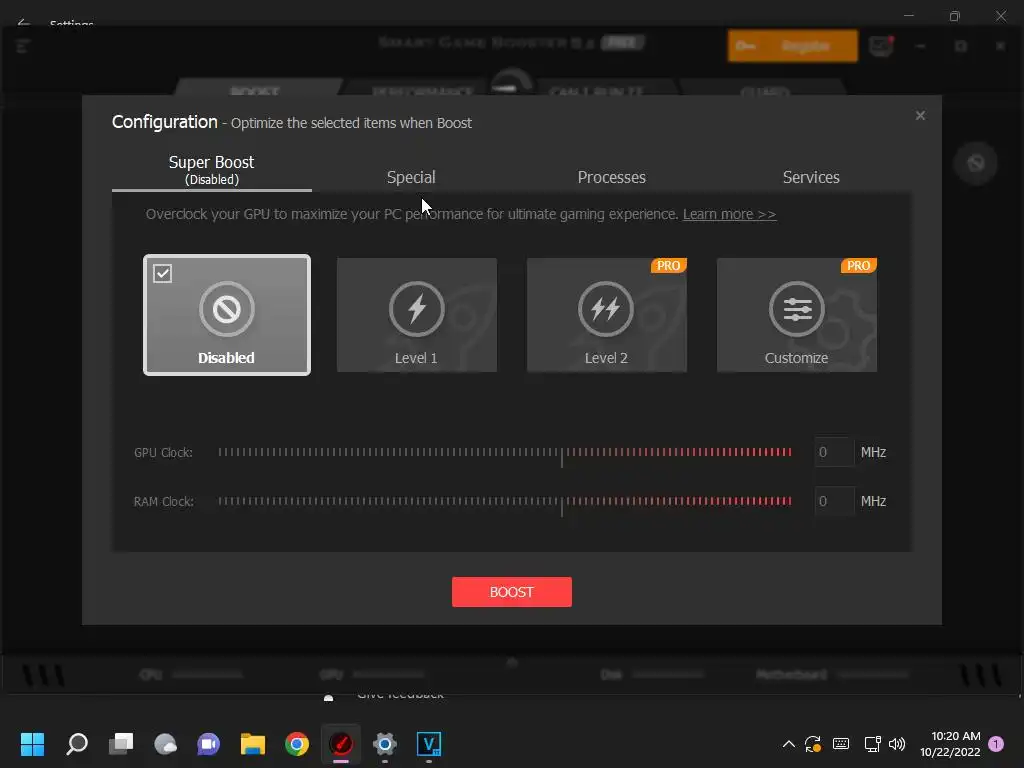Image resolution: width=1024 pixels, height=768 pixels.
Task: Open the volume speaker tray icon
Action: coord(897,744)
